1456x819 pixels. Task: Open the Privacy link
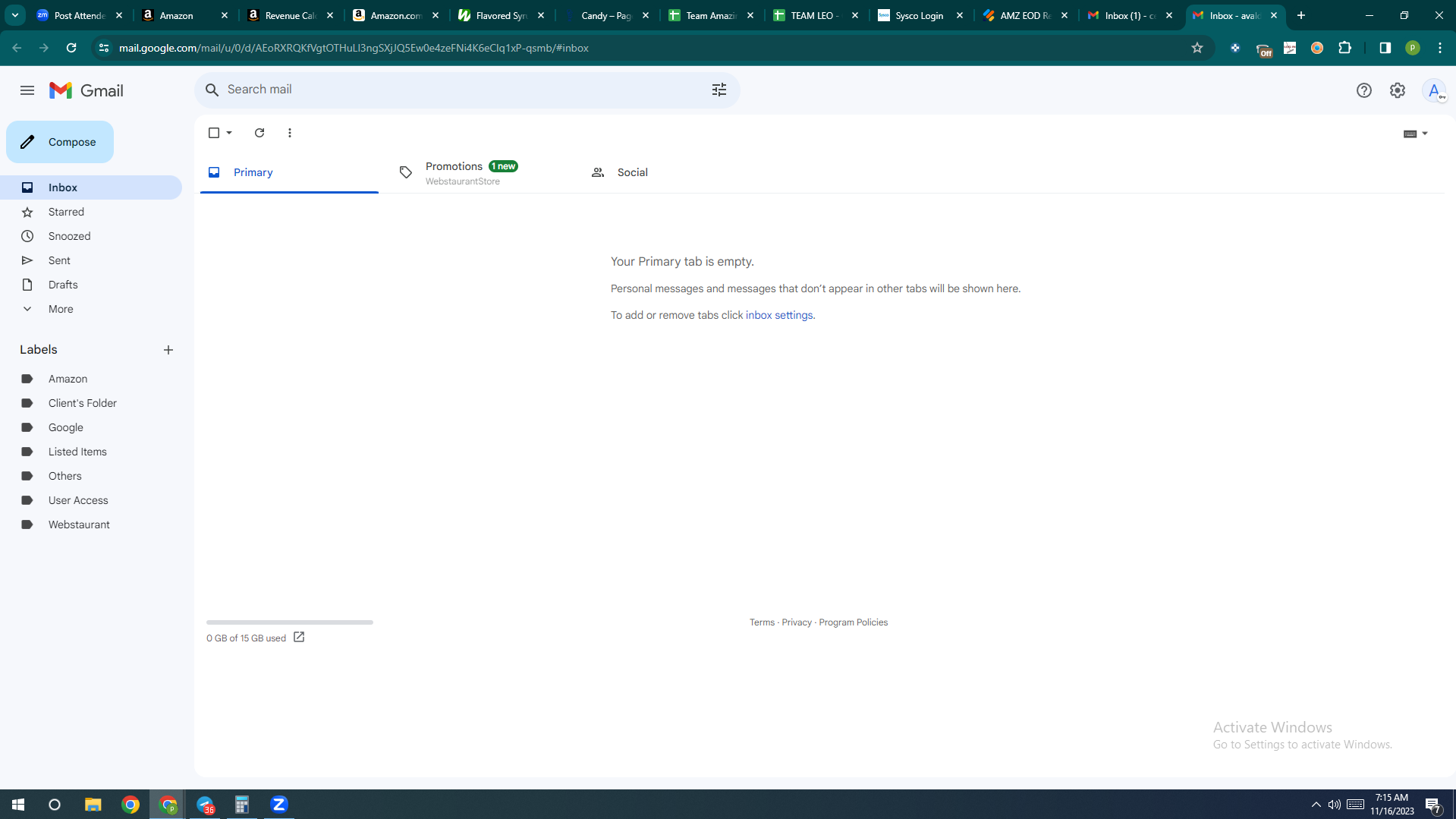(x=797, y=622)
